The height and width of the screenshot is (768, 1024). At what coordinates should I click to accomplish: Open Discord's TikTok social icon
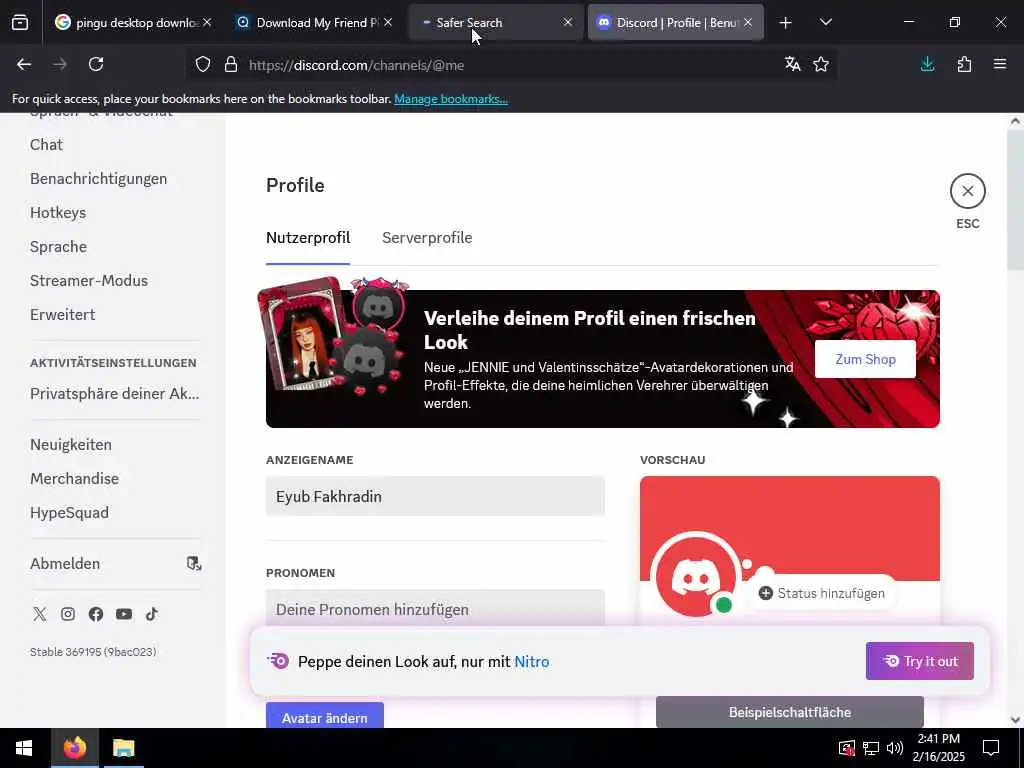(x=152, y=614)
